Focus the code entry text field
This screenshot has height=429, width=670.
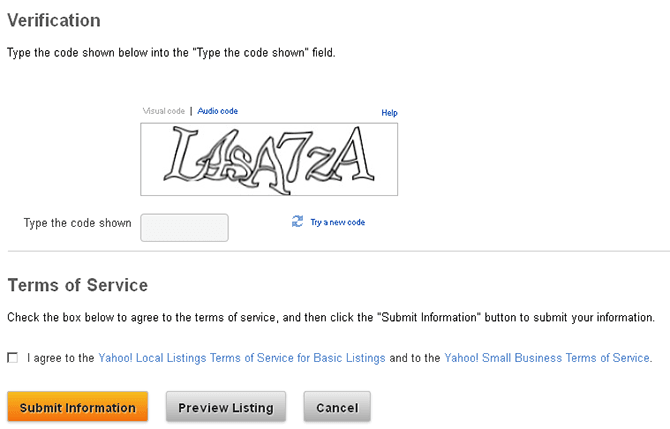tap(184, 227)
